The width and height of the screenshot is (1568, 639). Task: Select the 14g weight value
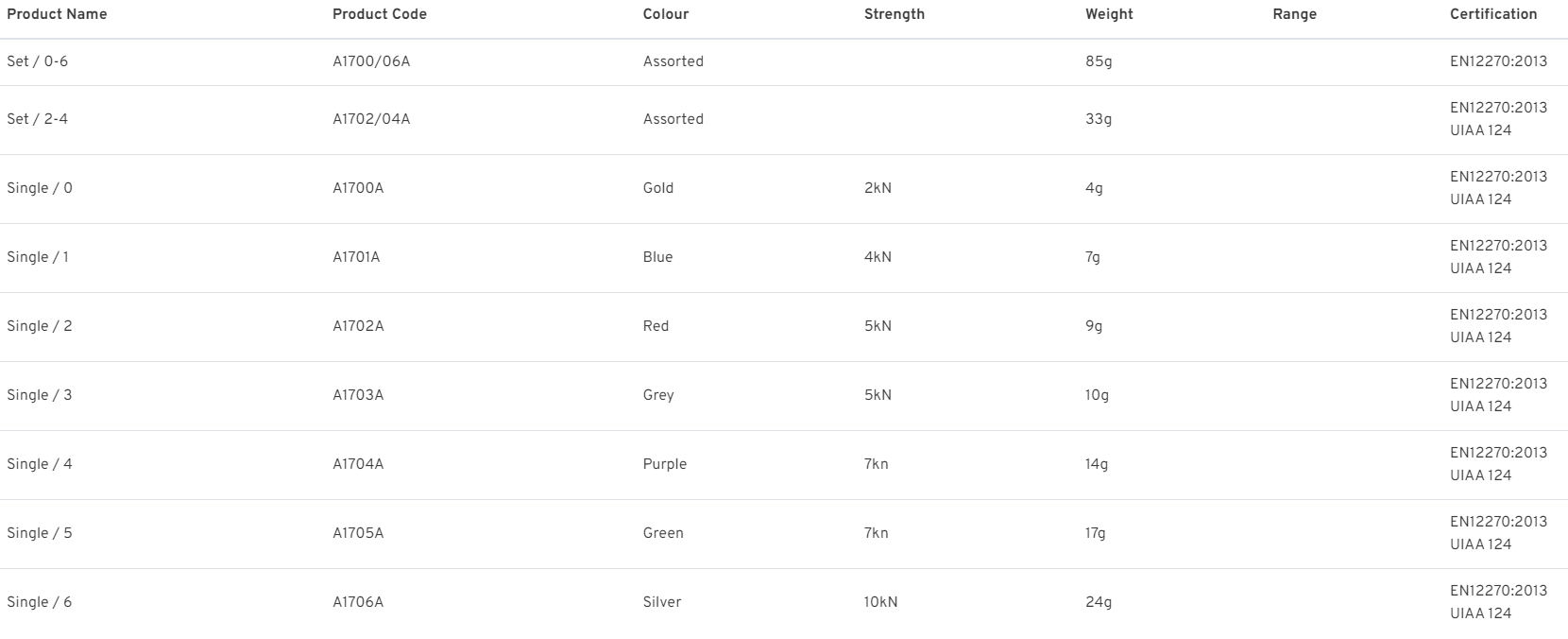click(1097, 464)
